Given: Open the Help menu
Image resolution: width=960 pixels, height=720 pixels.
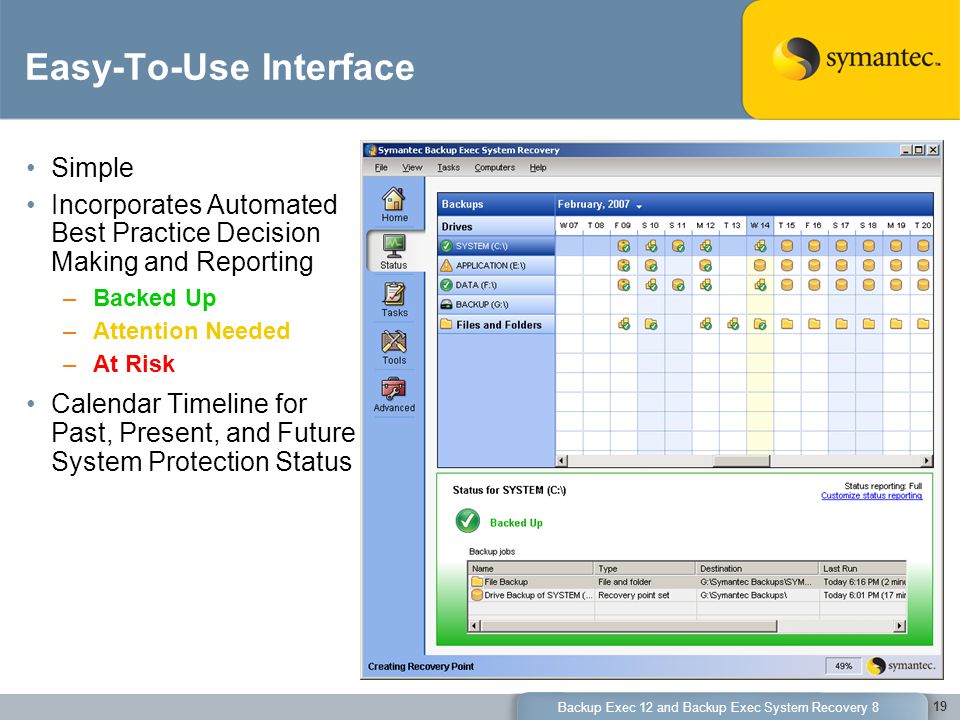Looking at the screenshot, I should 538,167.
